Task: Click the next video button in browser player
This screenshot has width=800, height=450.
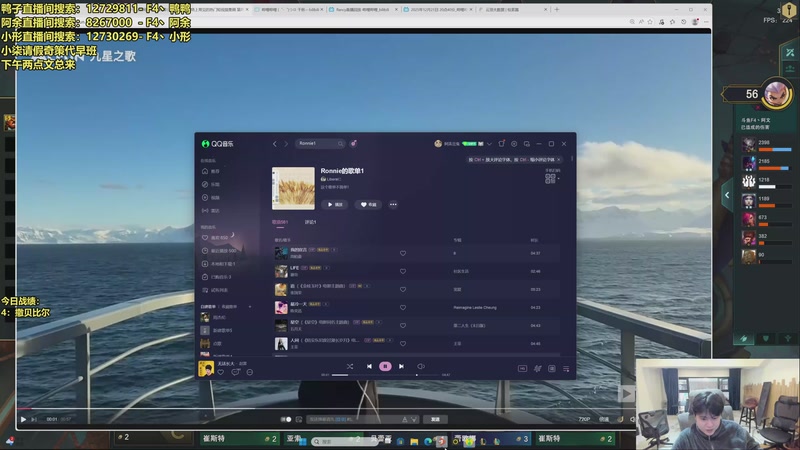Action: click(x=34, y=419)
